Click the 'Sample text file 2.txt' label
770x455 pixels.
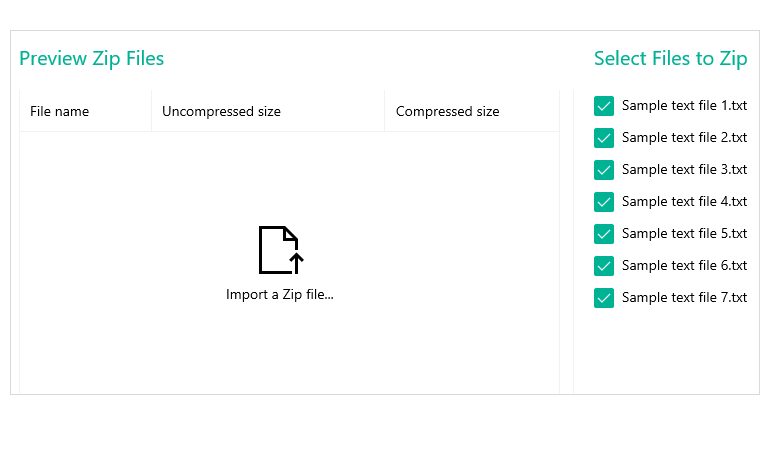coord(684,137)
